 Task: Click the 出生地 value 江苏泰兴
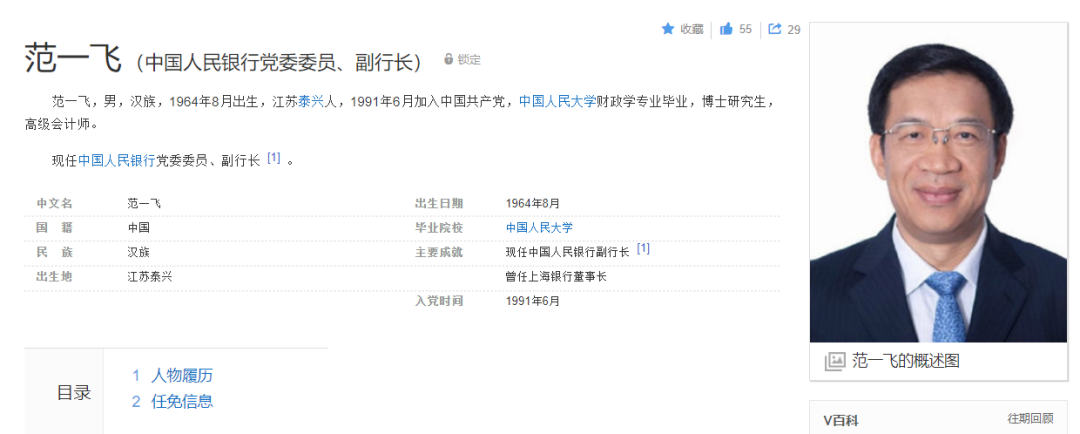click(149, 277)
